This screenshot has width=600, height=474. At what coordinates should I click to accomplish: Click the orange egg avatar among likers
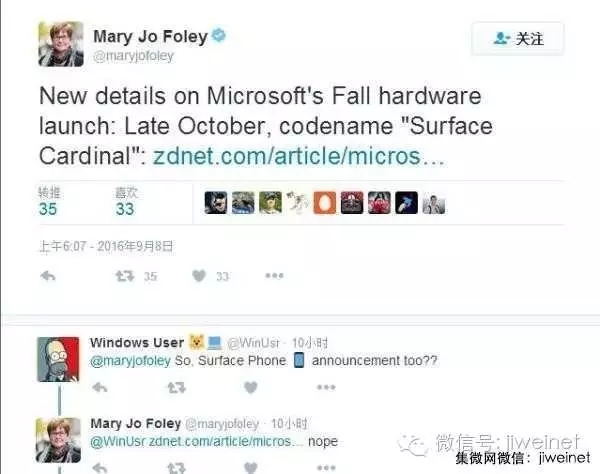point(324,203)
